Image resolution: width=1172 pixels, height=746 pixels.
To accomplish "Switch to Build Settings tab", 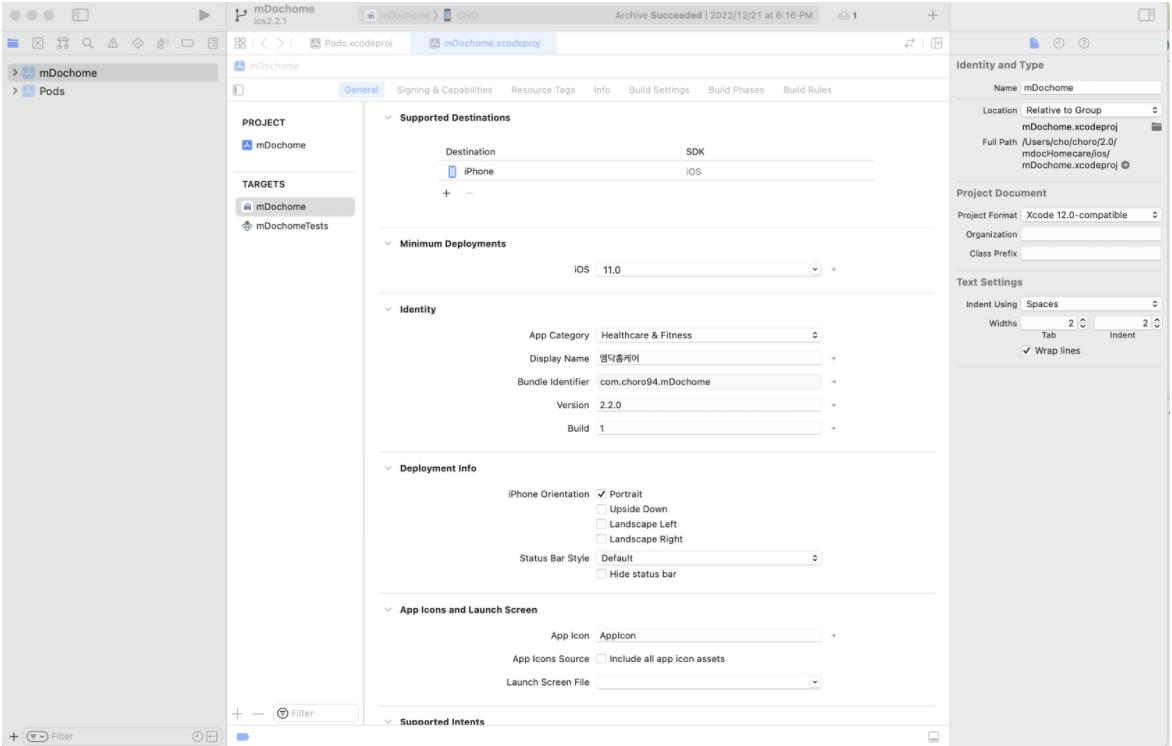I will 659,90.
